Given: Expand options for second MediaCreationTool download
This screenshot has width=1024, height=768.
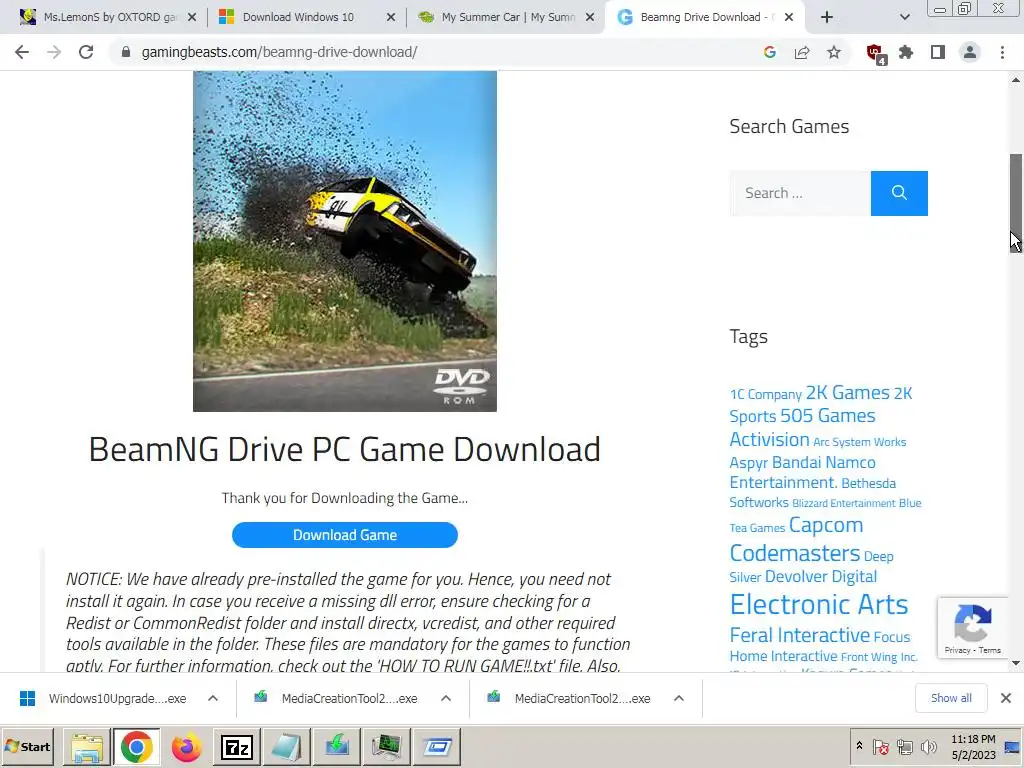Looking at the screenshot, I should [679, 699].
